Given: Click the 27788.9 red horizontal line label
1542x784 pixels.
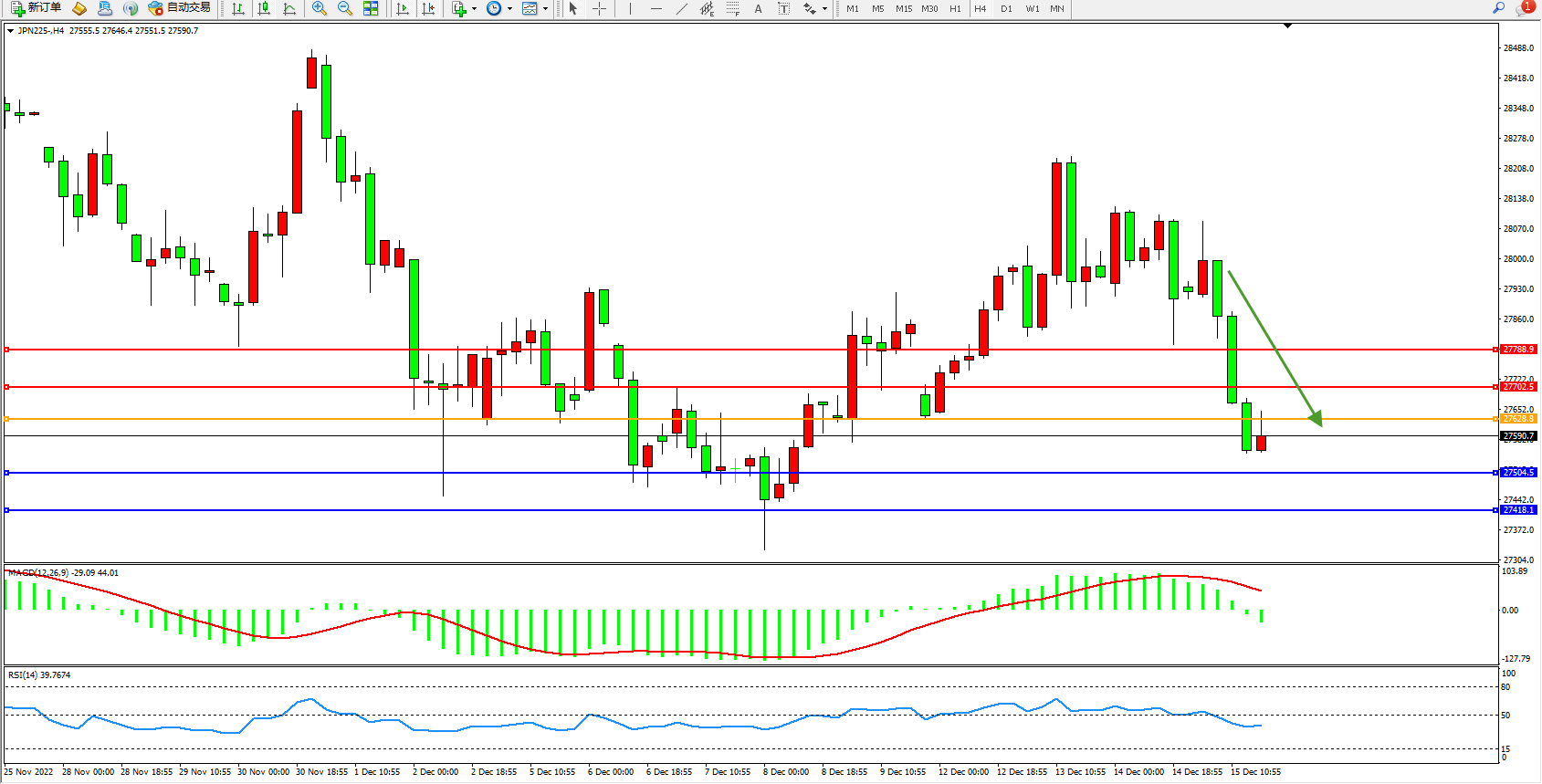Looking at the screenshot, I should pyautogui.click(x=1518, y=350).
